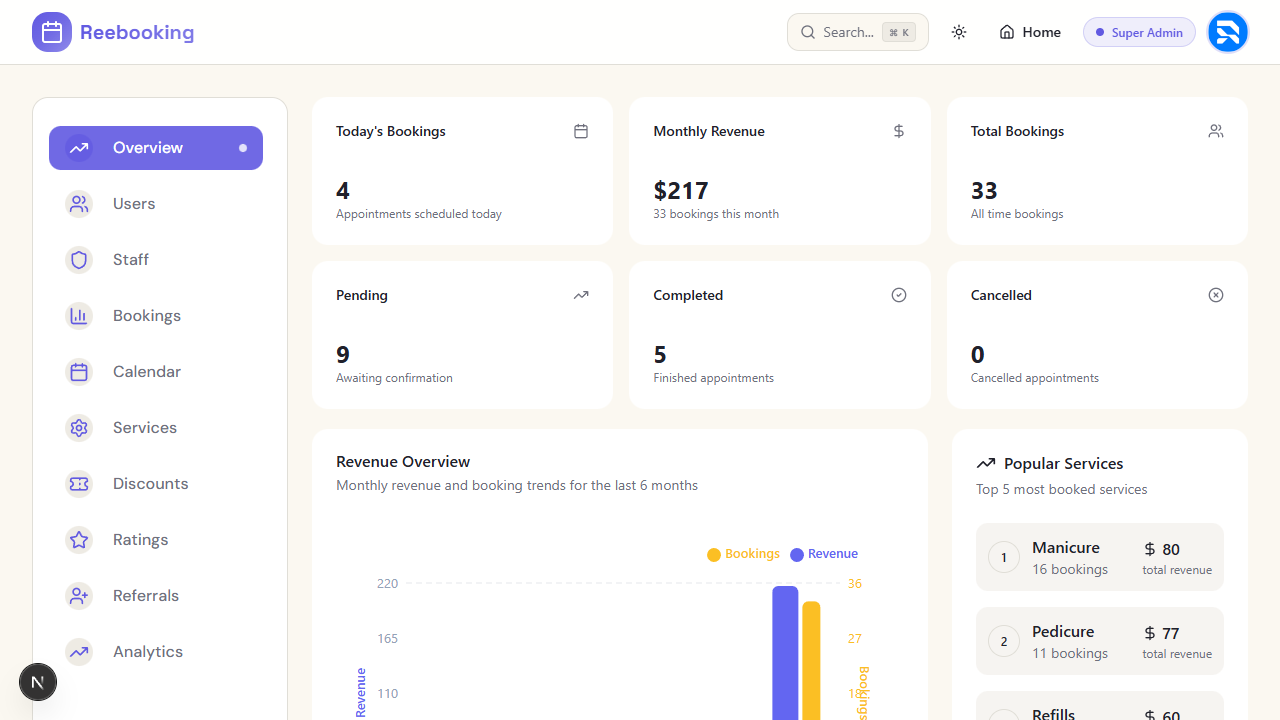
Task: Open the Analytics sidebar tab
Action: point(147,652)
